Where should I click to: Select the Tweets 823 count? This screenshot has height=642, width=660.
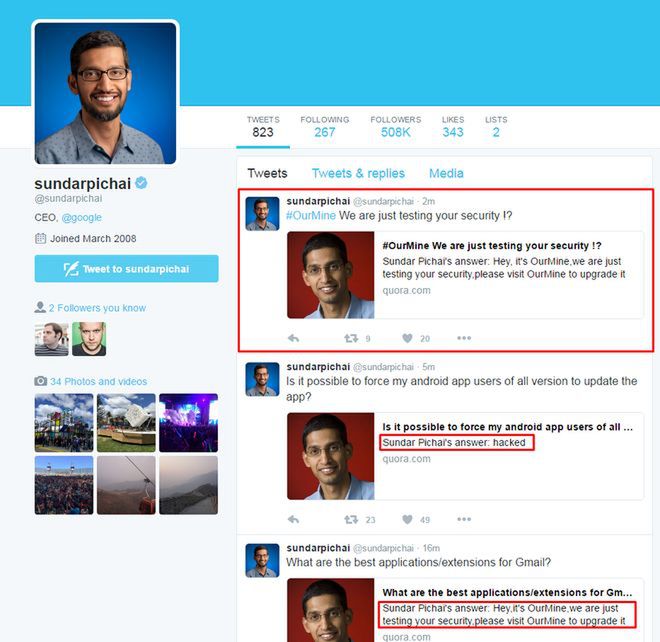(x=263, y=127)
